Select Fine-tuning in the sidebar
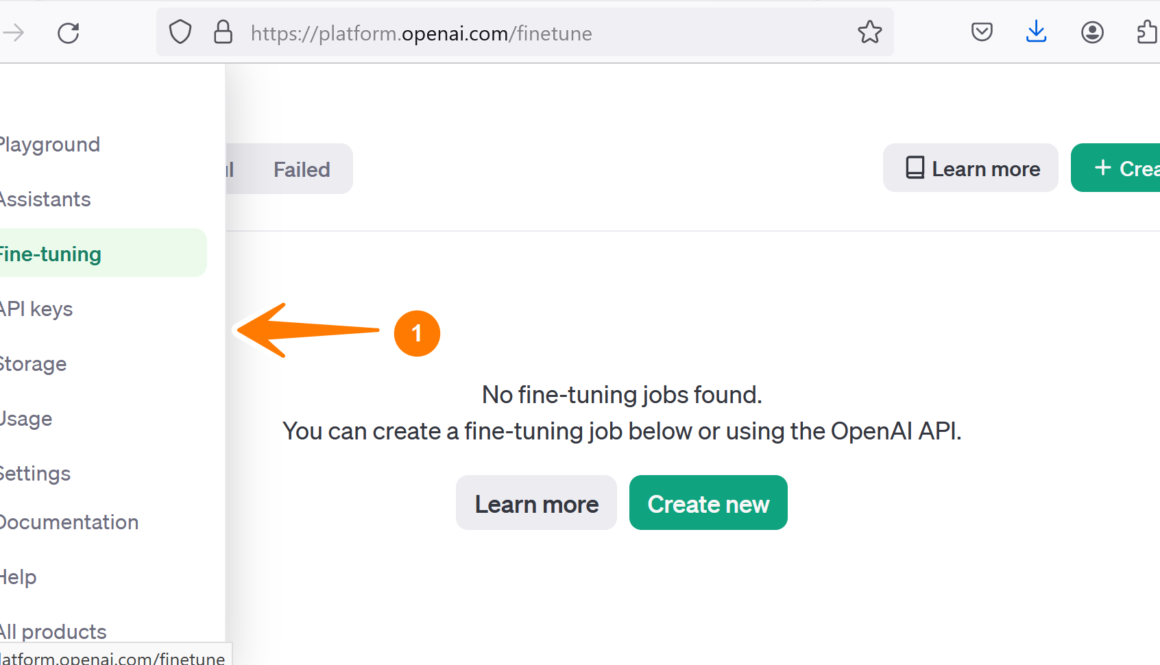Screen dimensions: 1160x665 [50, 254]
